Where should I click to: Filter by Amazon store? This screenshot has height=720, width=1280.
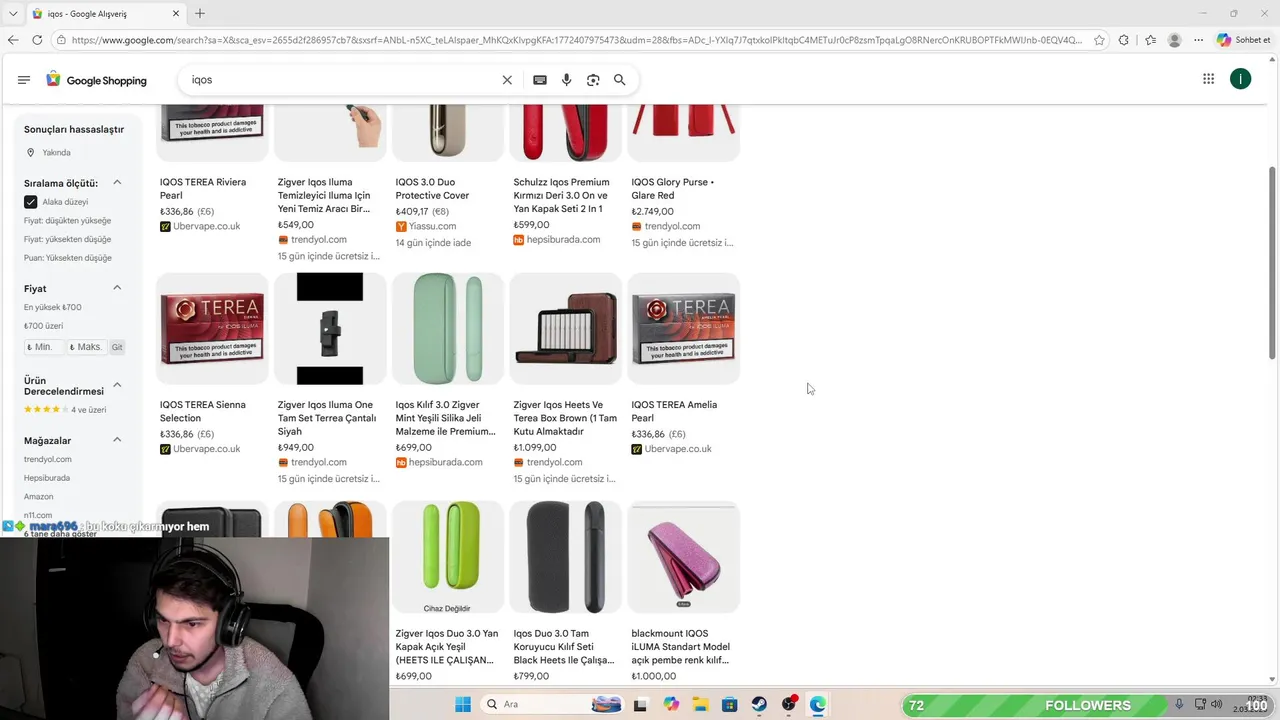pyautogui.click(x=39, y=497)
